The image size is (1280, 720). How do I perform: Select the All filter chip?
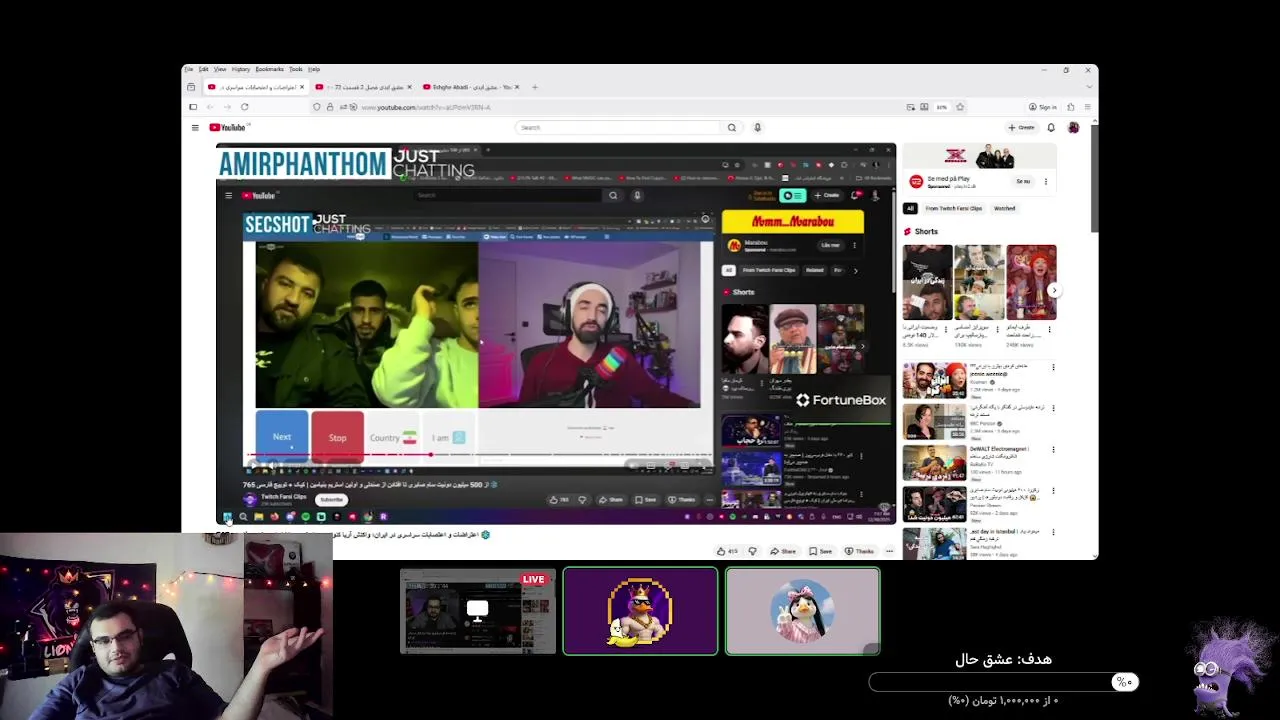(x=910, y=208)
